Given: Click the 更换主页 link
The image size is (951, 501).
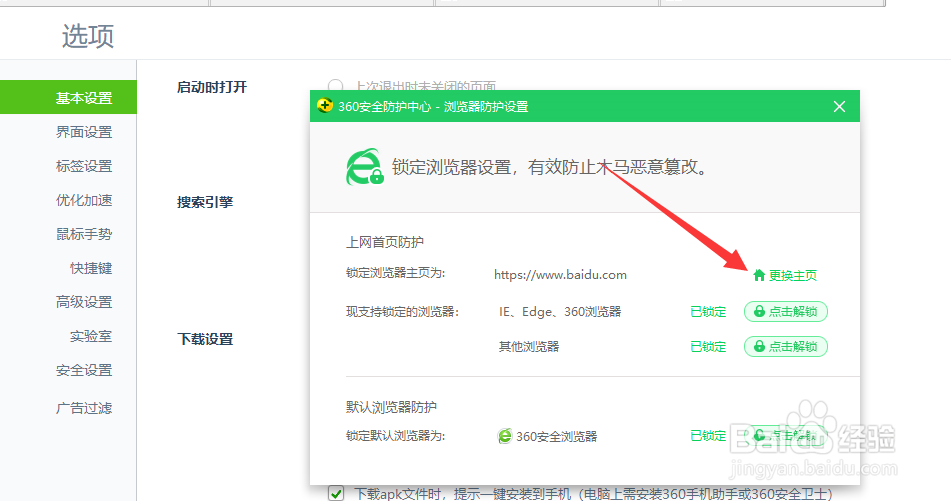Looking at the screenshot, I should [793, 275].
